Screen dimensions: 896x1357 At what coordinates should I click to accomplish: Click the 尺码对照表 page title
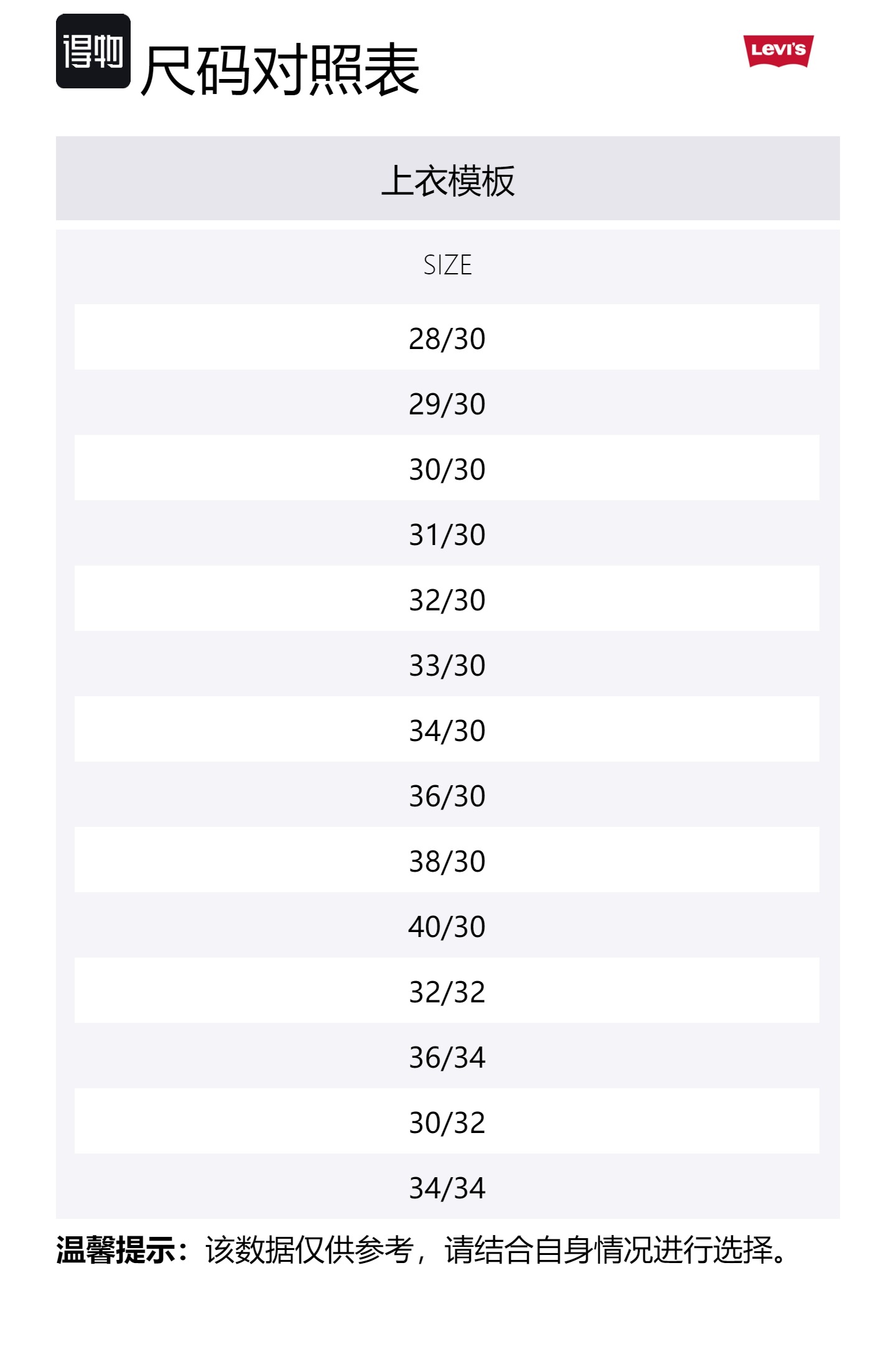click(280, 70)
